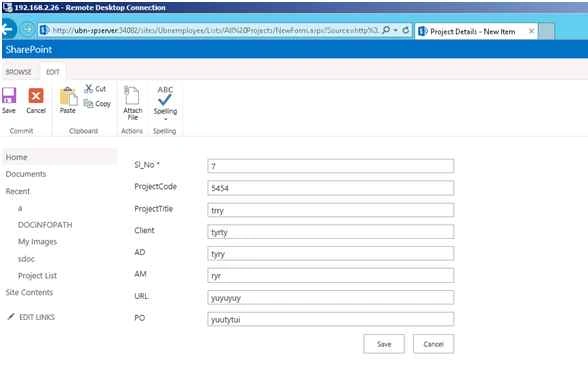Open Home in the left navigation
The height and width of the screenshot is (366, 588).
coord(16,157)
